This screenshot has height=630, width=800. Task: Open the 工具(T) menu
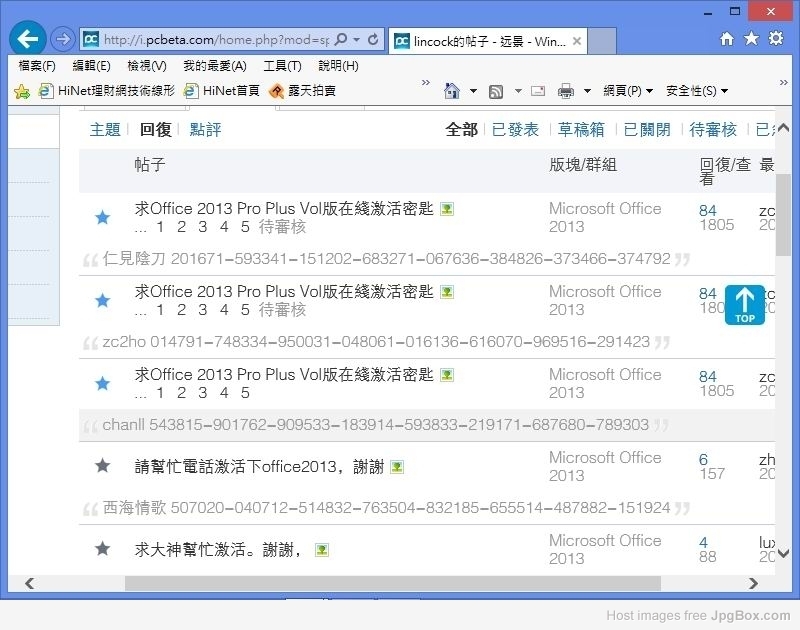point(282,66)
